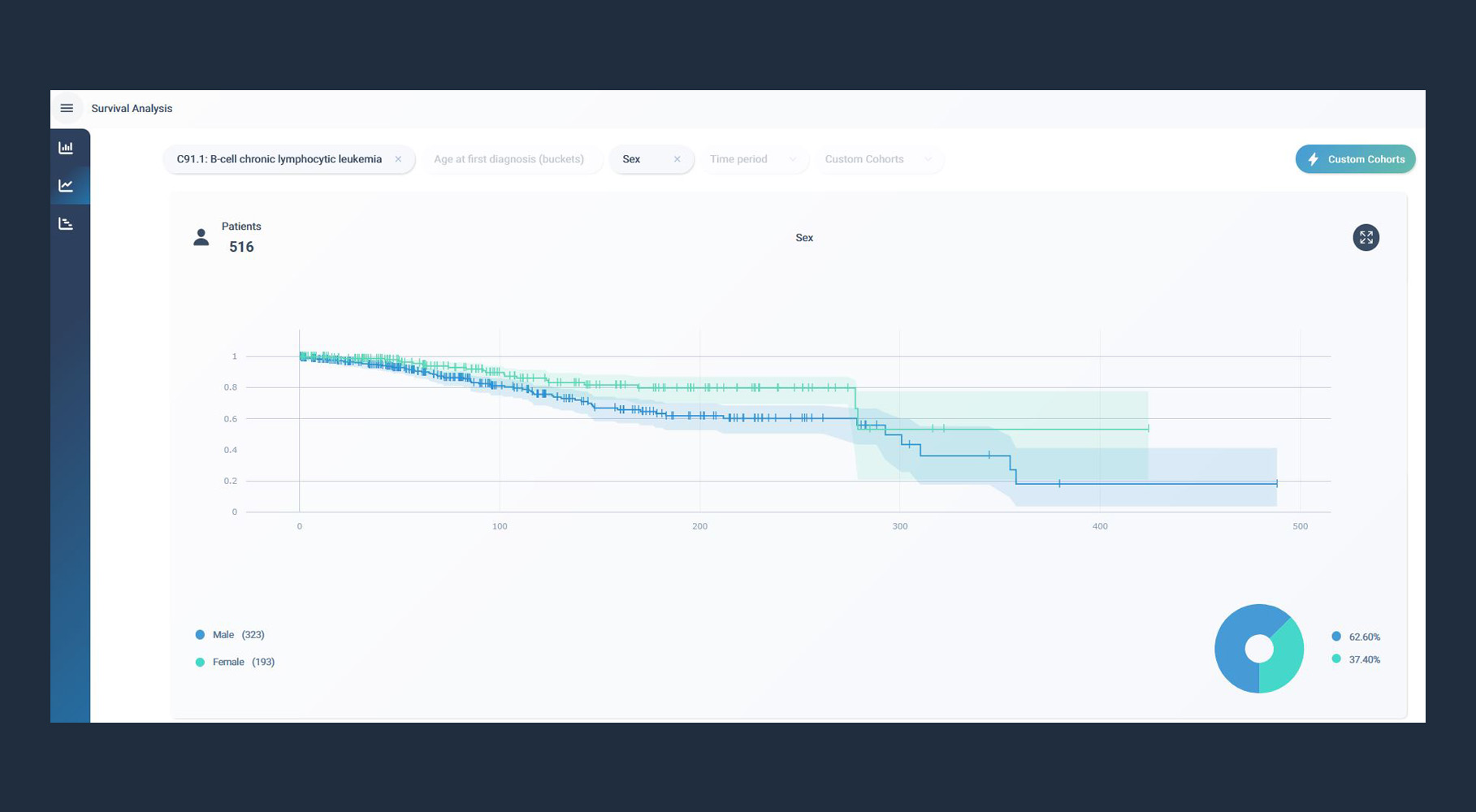The height and width of the screenshot is (812, 1476).
Task: Remove the C91.1 leukemia filter chip
Action: click(x=398, y=159)
